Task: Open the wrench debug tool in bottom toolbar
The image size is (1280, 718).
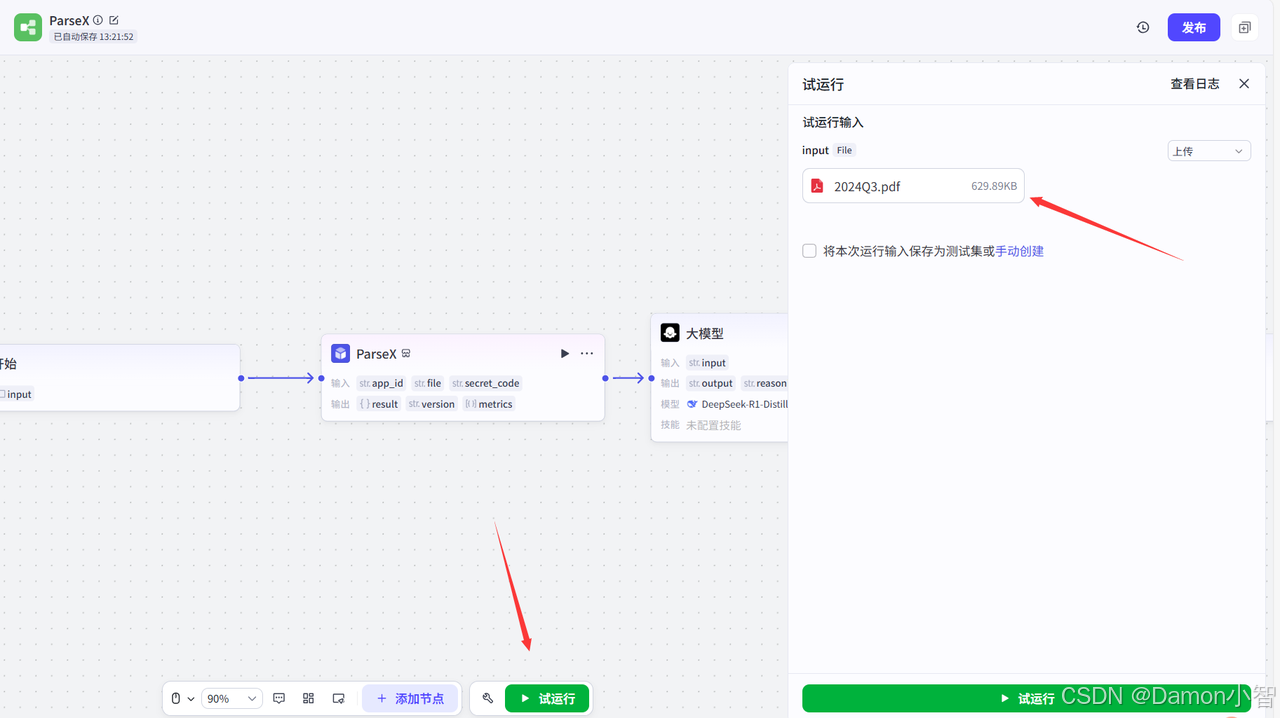Action: [x=488, y=698]
